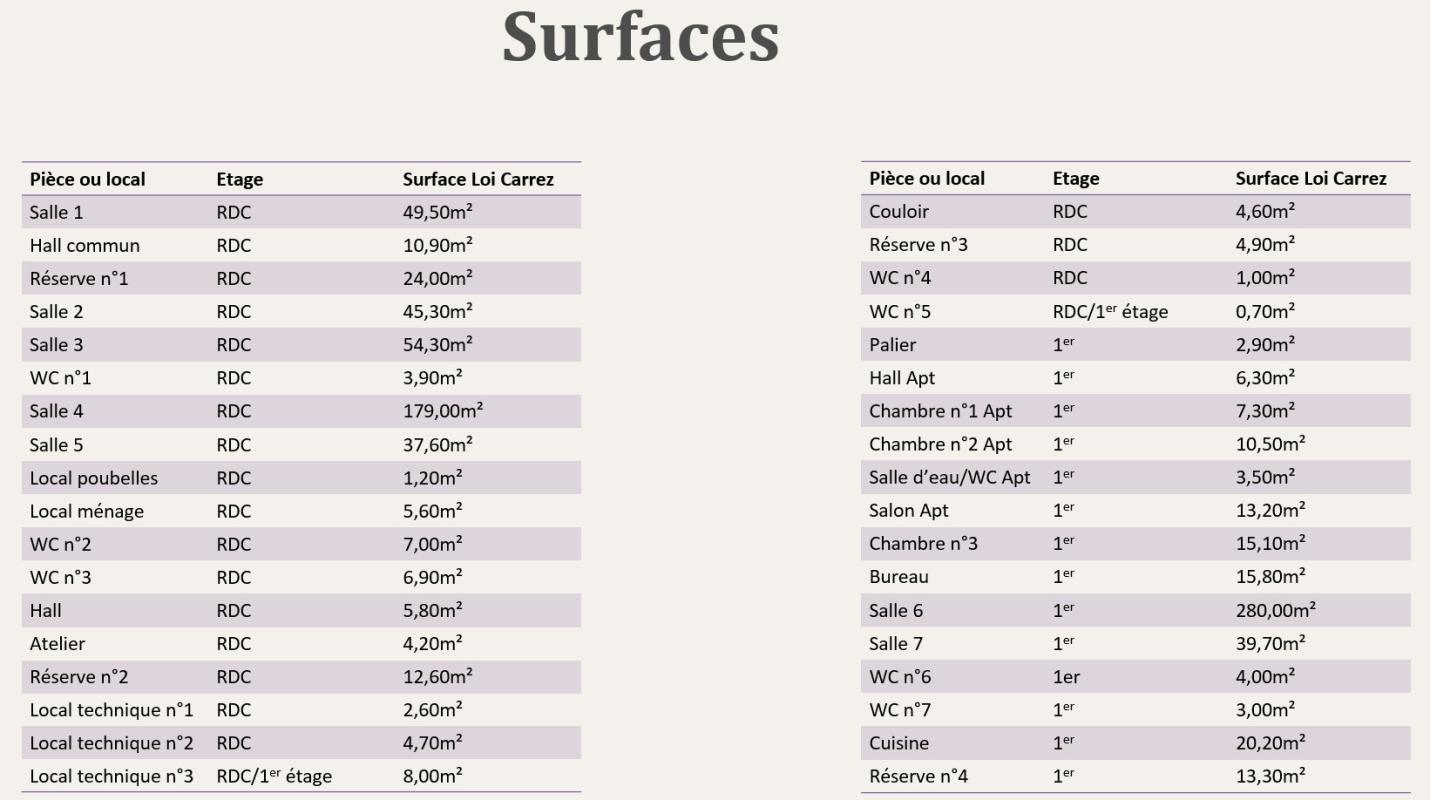The image size is (1430, 800).
Task: Select the 'Atelier' table entry
Action: [x=58, y=644]
